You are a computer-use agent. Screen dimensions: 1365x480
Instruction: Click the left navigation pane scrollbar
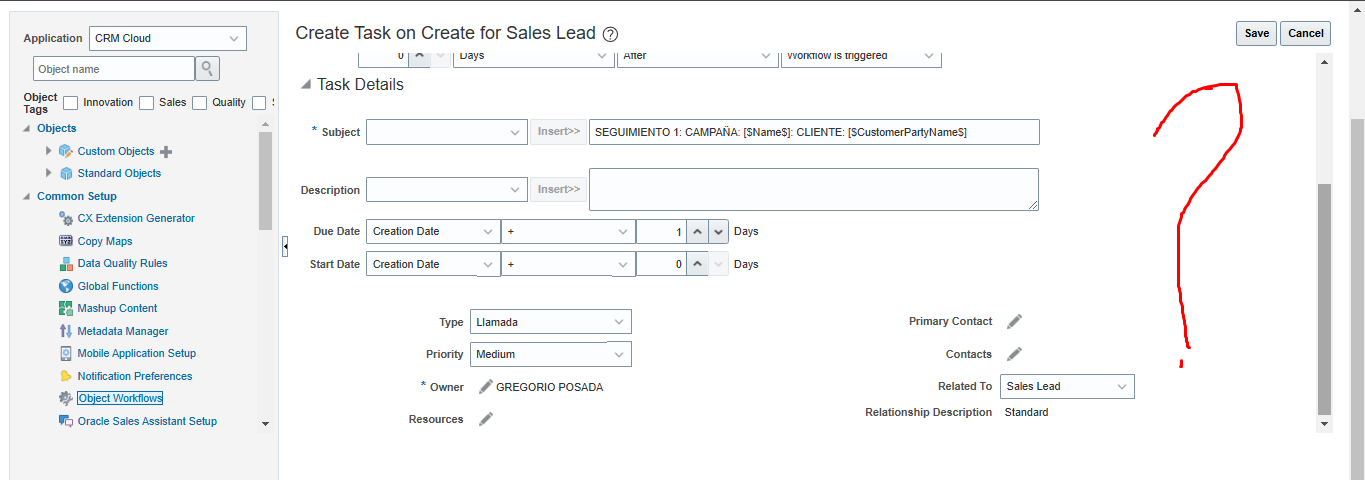pyautogui.click(x=265, y=181)
